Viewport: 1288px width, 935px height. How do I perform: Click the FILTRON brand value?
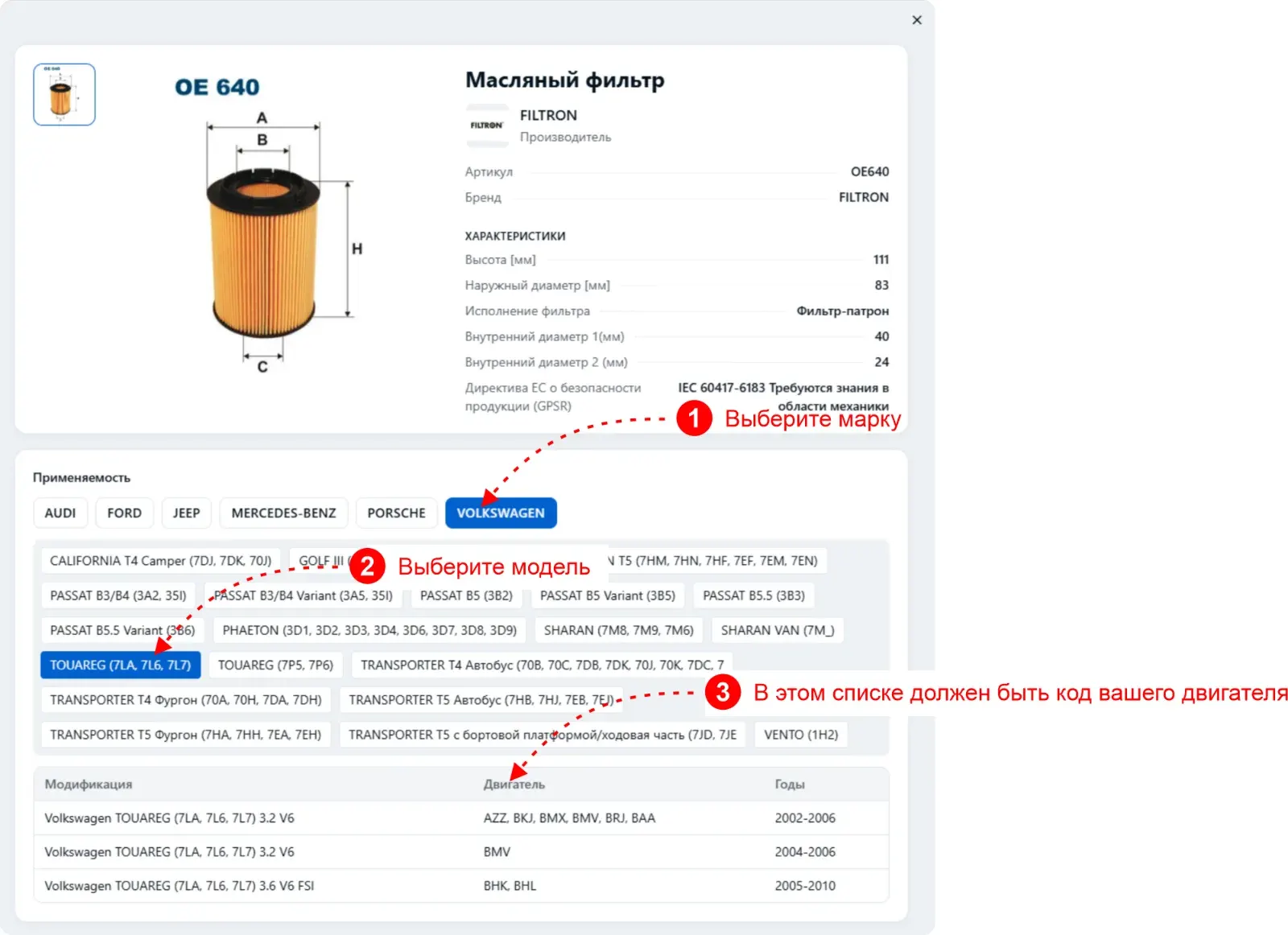[x=864, y=197]
